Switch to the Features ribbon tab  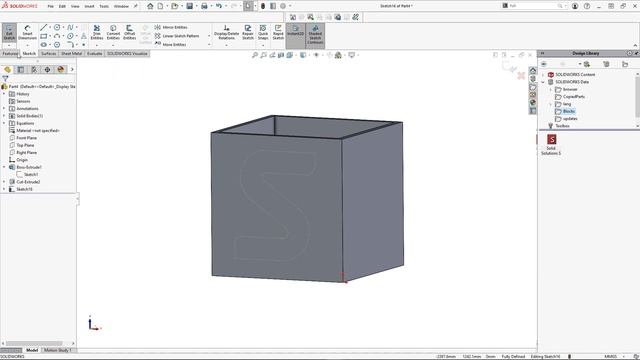point(10,53)
